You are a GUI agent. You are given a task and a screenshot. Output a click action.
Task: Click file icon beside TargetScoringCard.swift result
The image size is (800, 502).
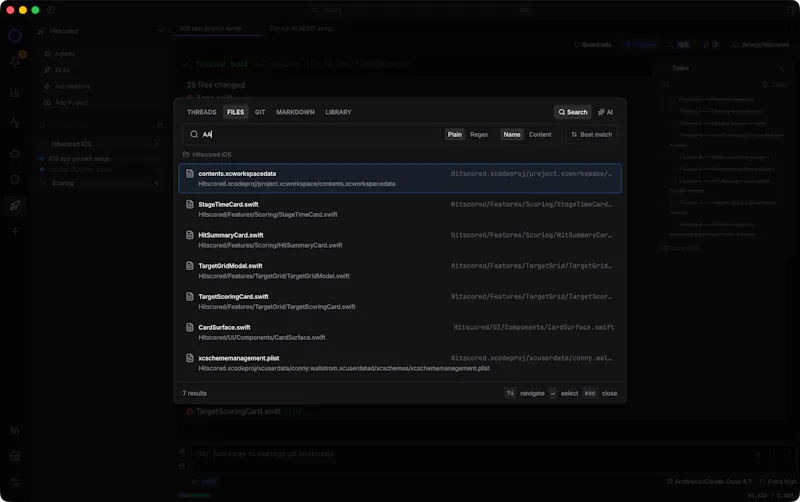tap(190, 296)
